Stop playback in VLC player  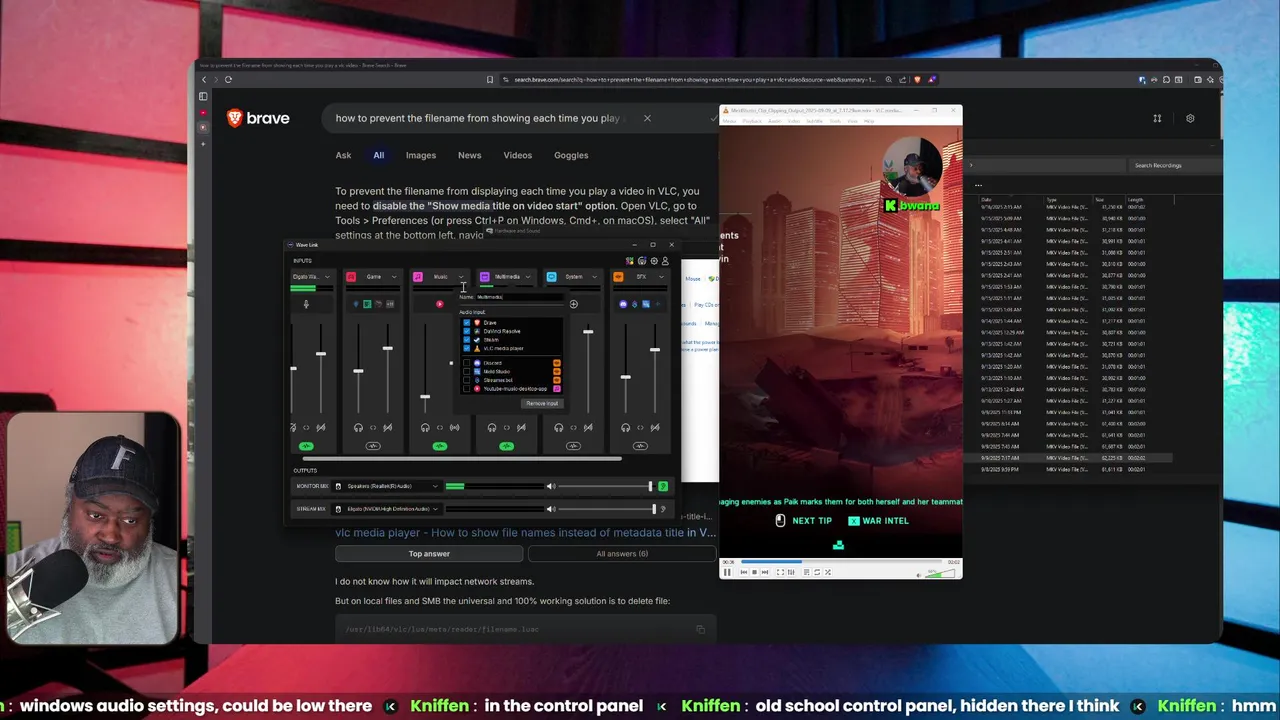click(x=755, y=572)
